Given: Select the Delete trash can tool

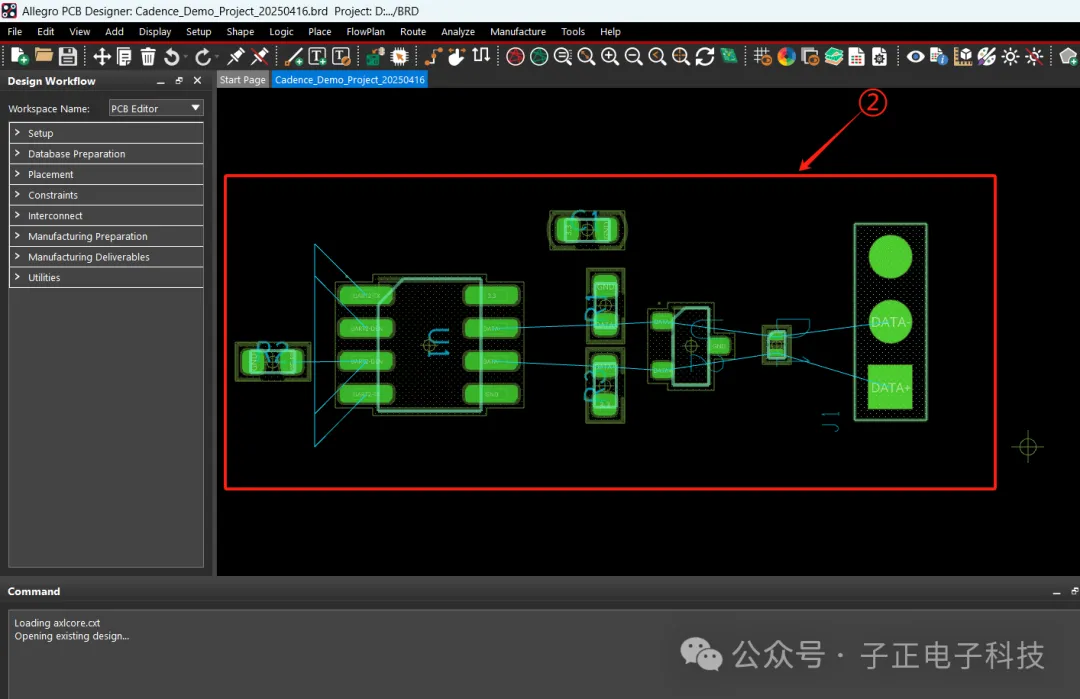Looking at the screenshot, I should tap(148, 56).
